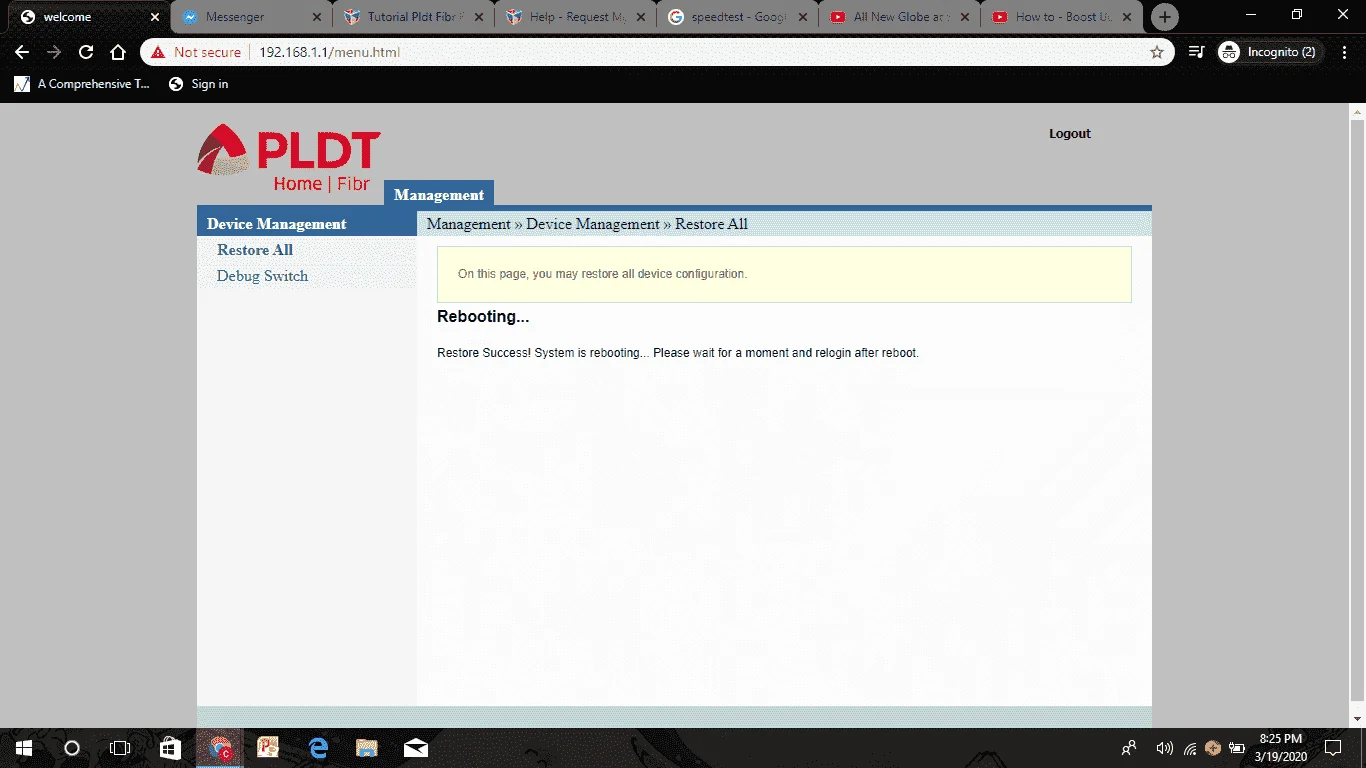The width and height of the screenshot is (1366, 768).
Task: Click the Chrome taskbar icon
Action: tap(220, 747)
